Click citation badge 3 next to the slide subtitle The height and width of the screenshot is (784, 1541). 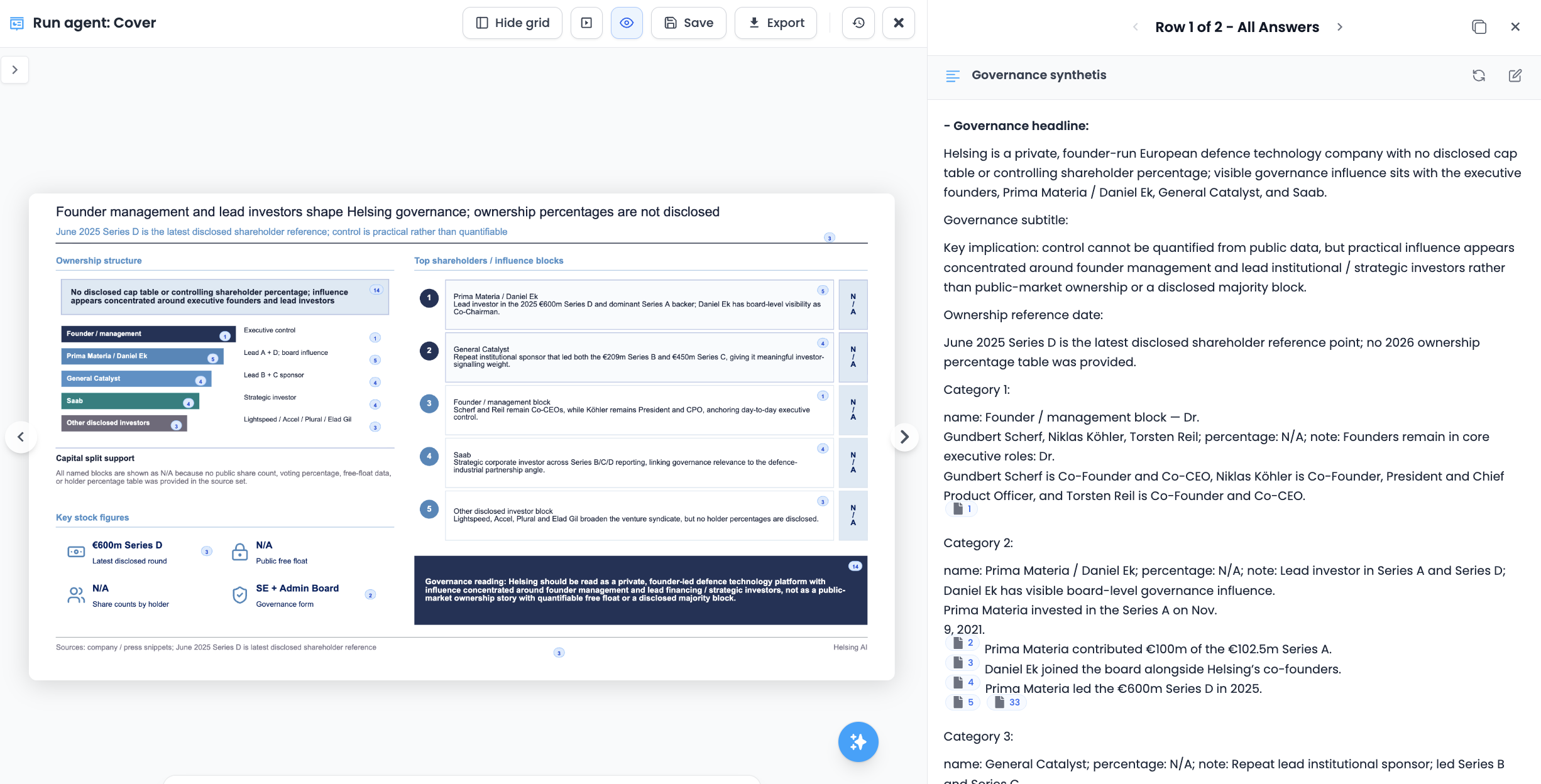(x=830, y=238)
